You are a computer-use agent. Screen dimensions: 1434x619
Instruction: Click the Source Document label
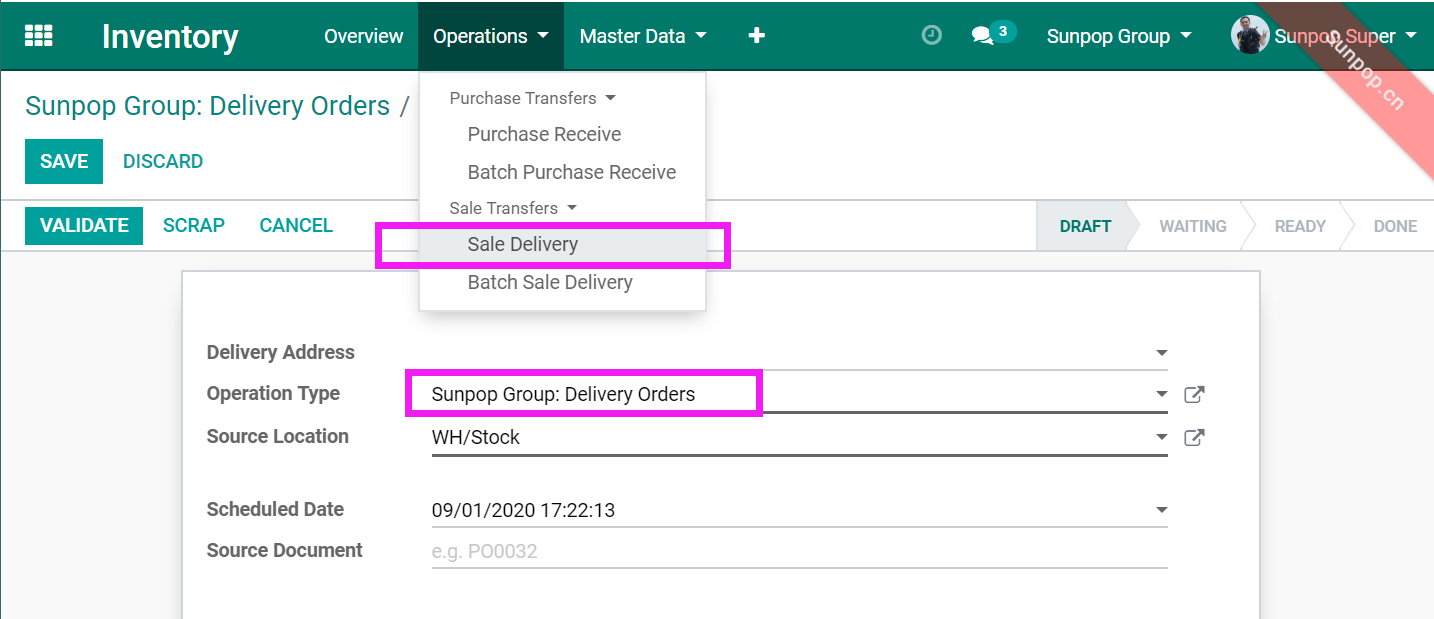(x=285, y=550)
